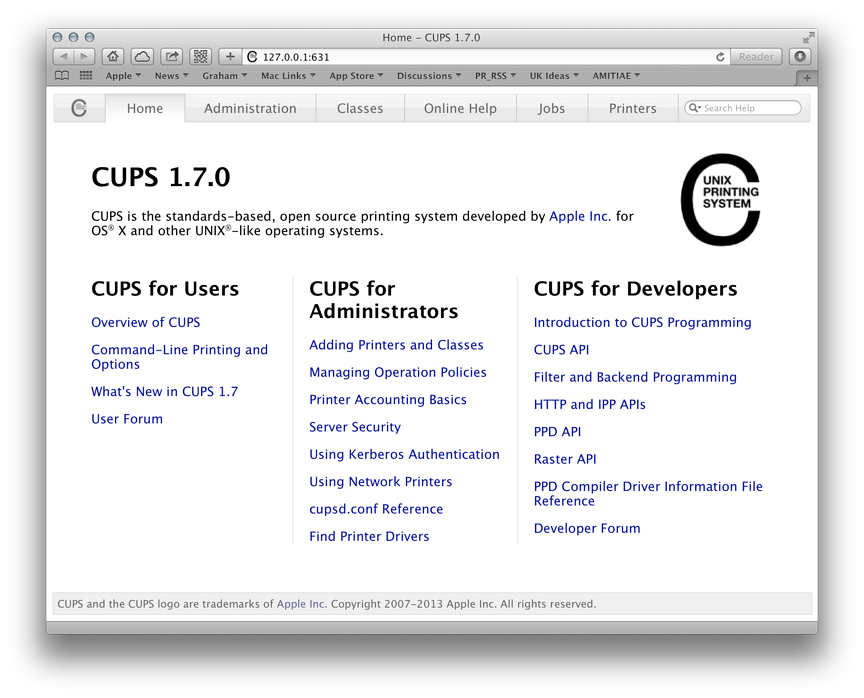
Task: Show Reading List book icon
Action: (x=62, y=75)
